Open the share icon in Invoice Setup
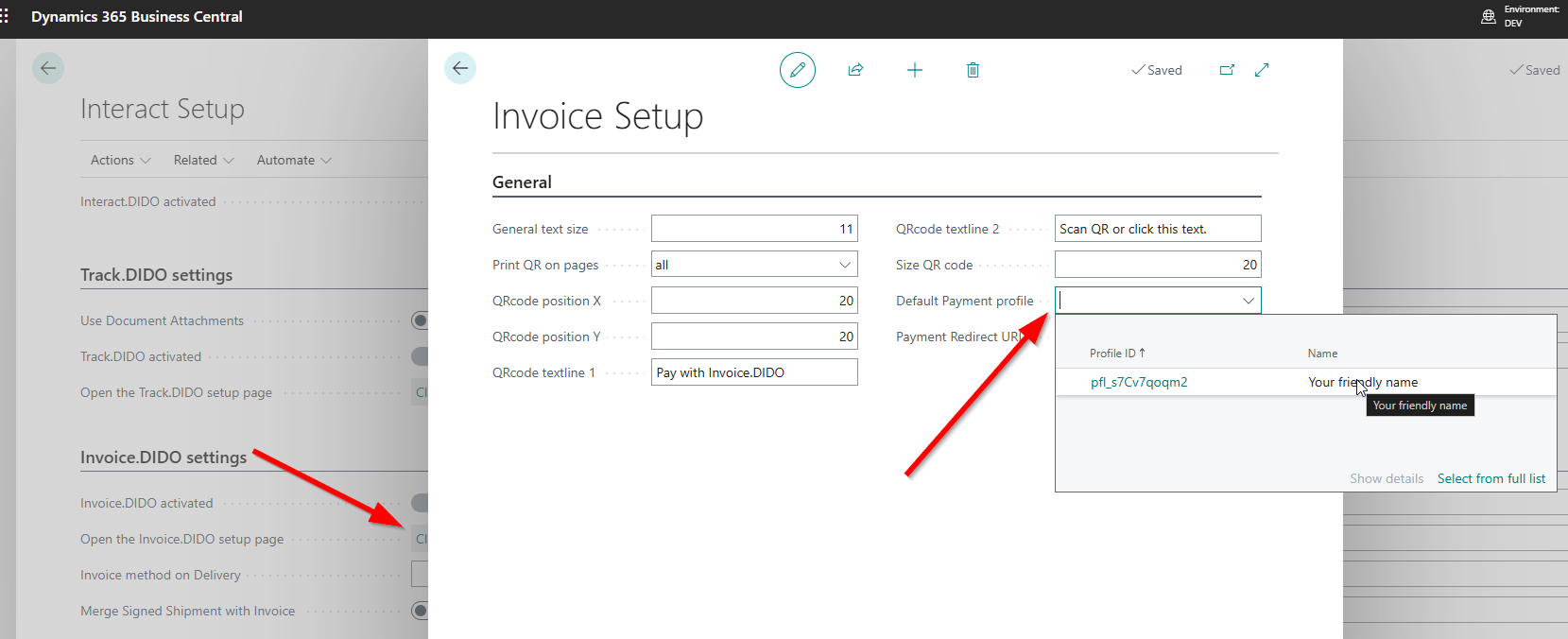Screen dimensions: 1568x639 pos(855,70)
